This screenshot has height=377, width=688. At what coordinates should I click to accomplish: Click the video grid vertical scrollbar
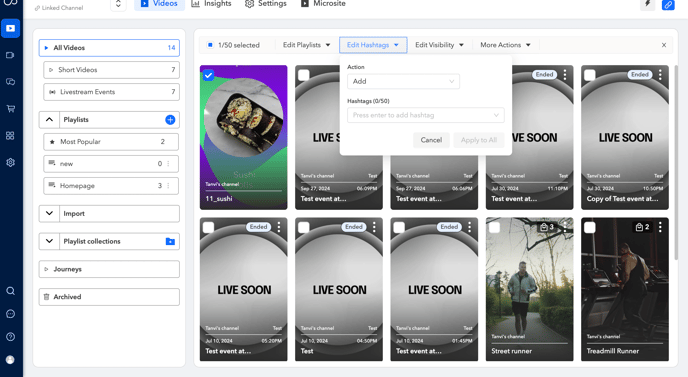pyautogui.click(x=676, y=162)
